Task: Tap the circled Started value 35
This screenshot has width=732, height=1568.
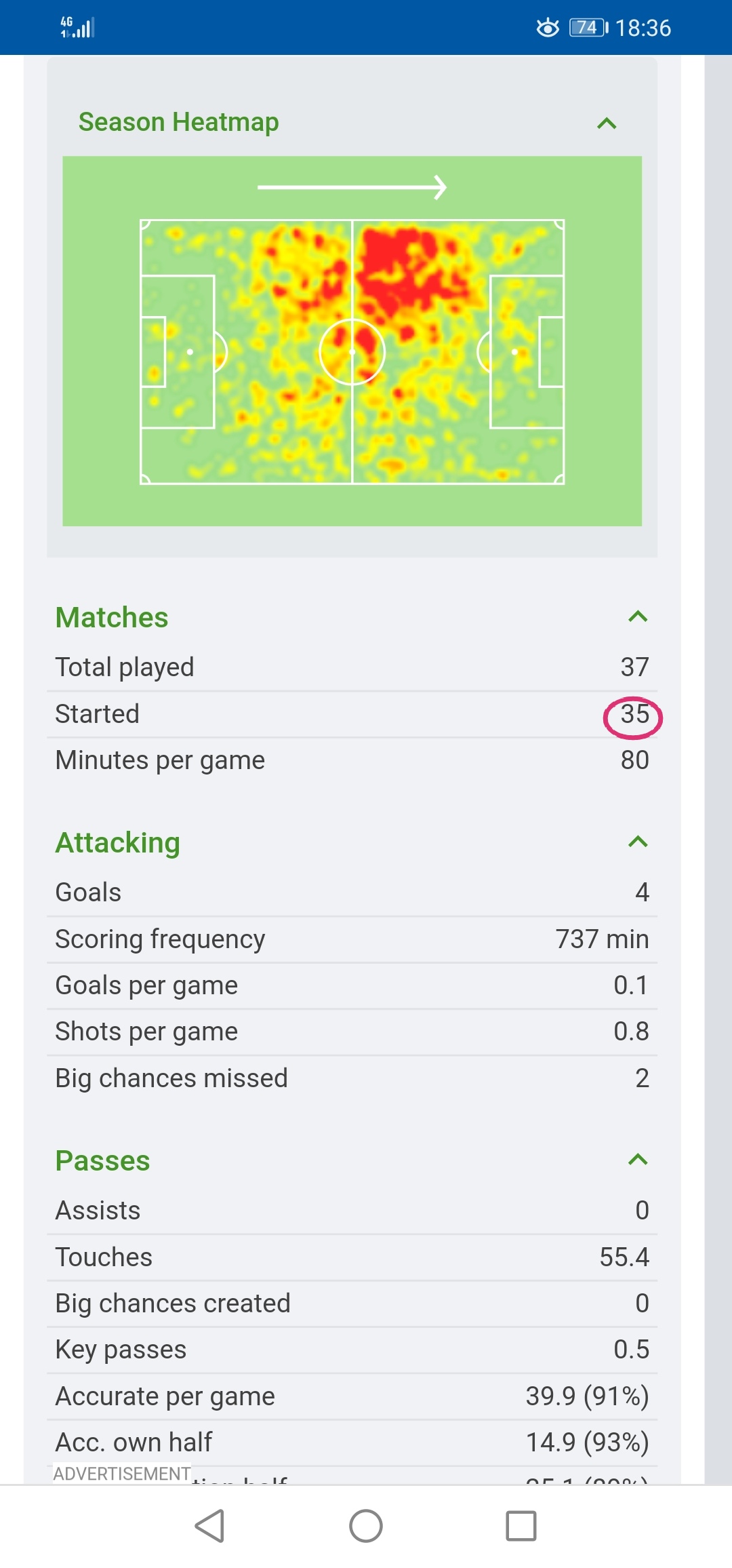Action: [x=634, y=714]
